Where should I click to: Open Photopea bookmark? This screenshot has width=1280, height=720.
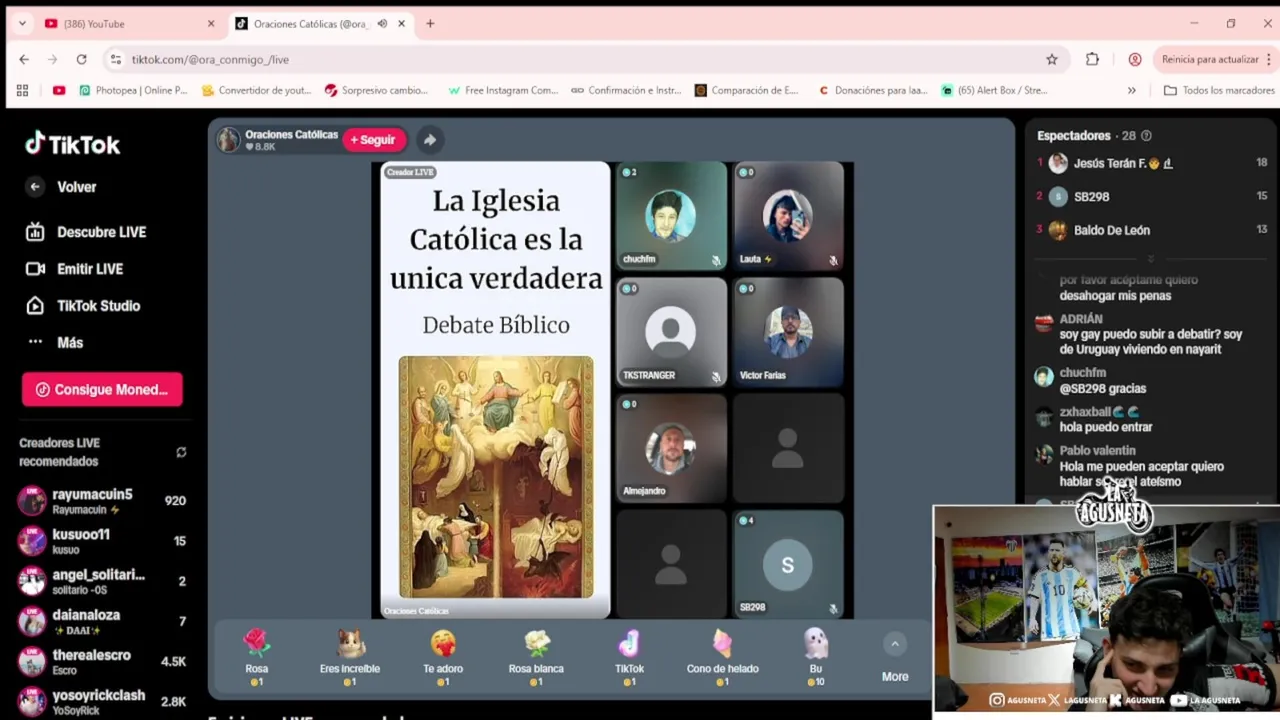pos(133,91)
